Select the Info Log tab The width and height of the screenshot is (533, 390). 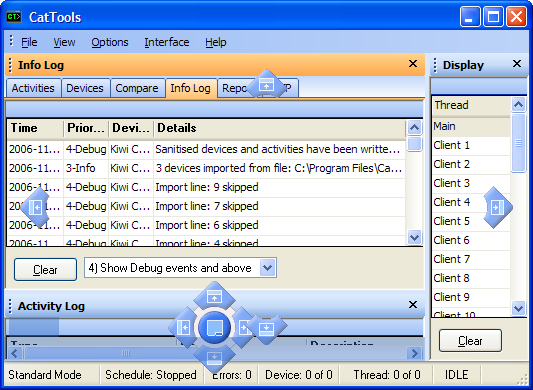coord(190,88)
